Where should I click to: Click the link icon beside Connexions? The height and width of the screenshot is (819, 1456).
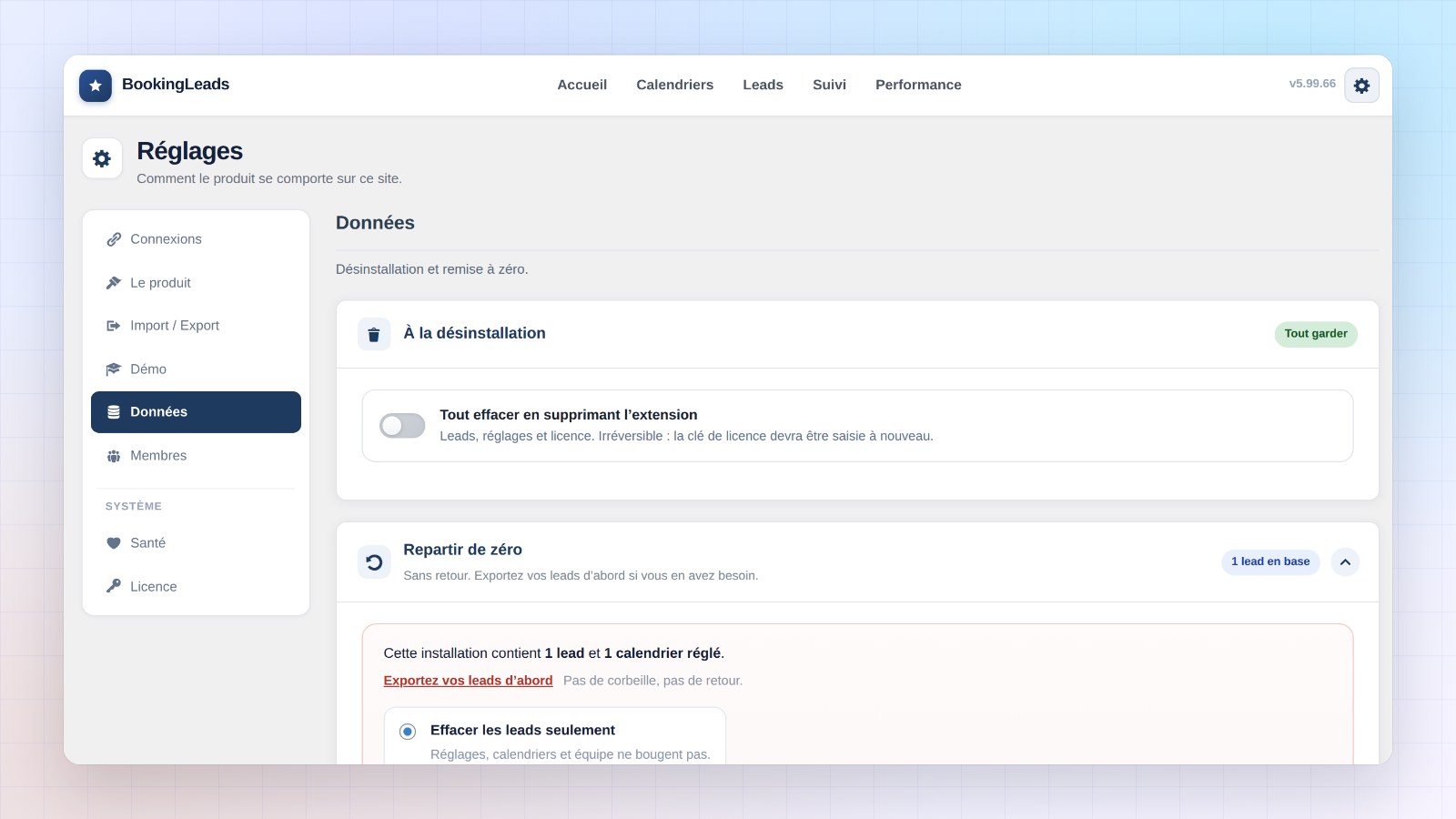[114, 239]
